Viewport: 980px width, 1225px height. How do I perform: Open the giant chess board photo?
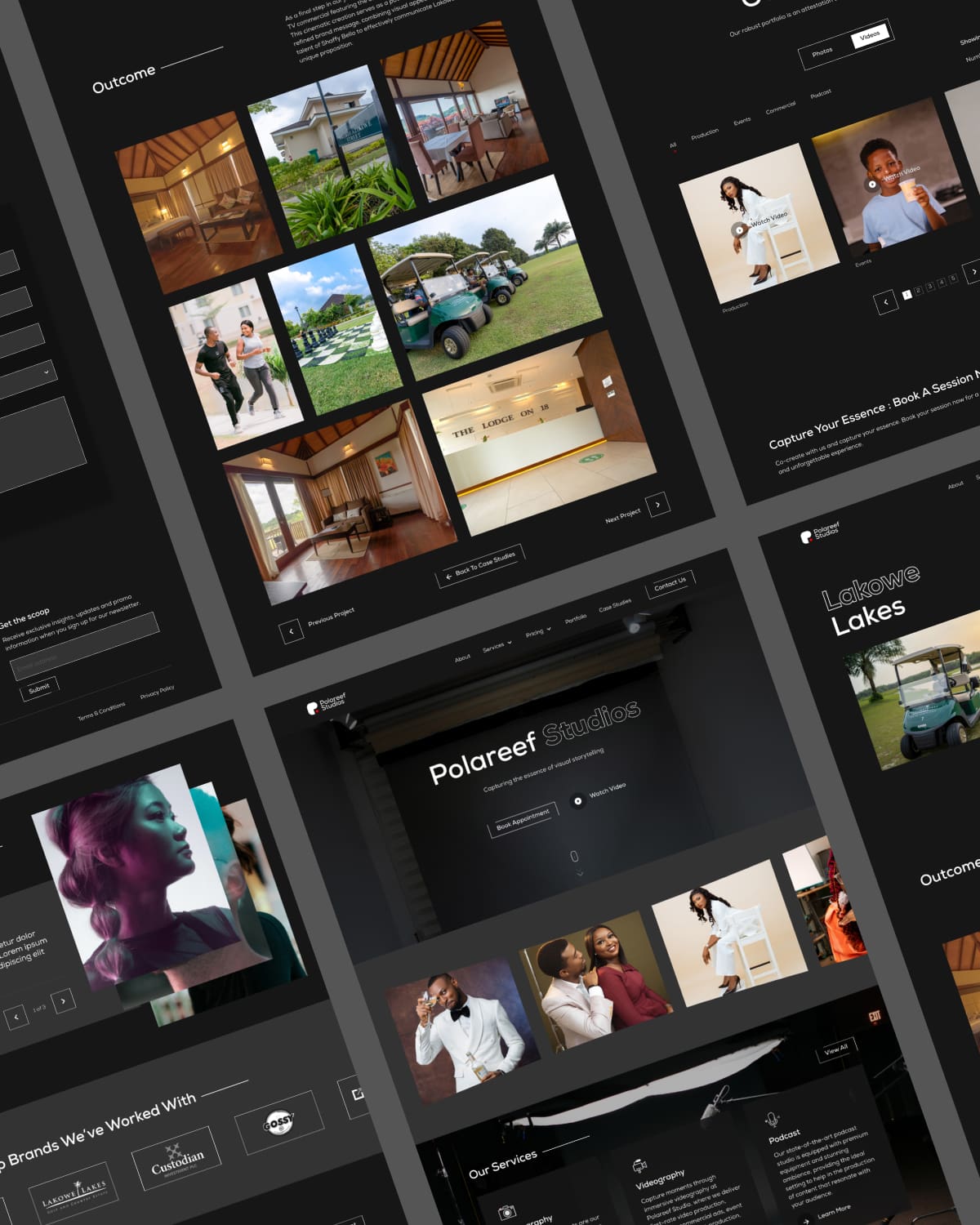pos(335,329)
